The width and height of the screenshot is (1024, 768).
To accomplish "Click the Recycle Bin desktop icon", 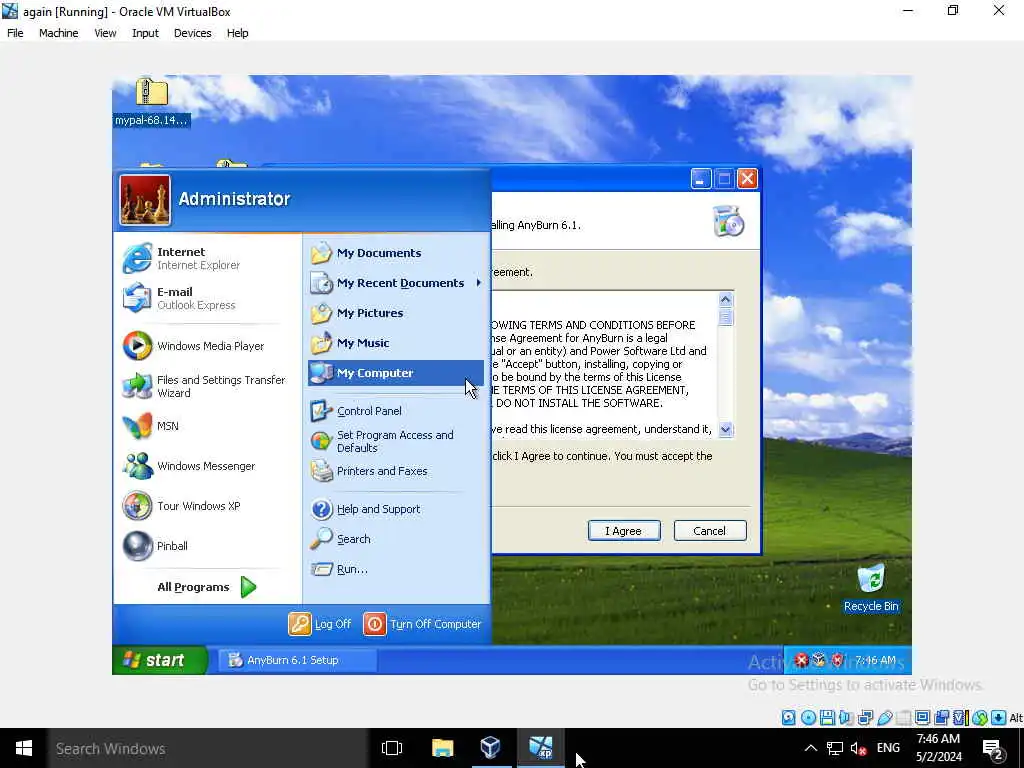I will coord(871,587).
